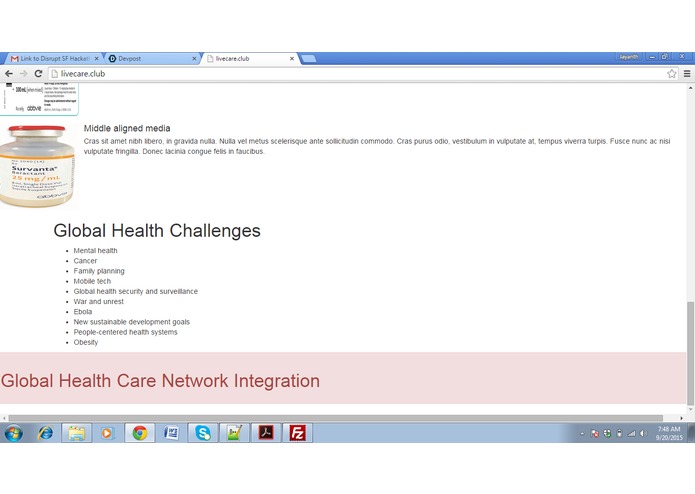Open Windows Media Player from taskbar
695x494 pixels.
[x=107, y=433]
